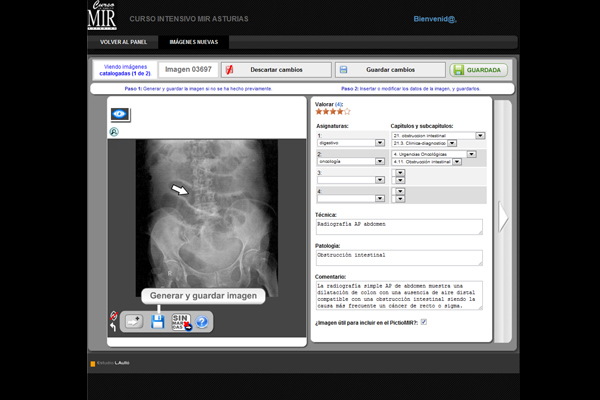Click the crossed-out clip icon
This screenshot has width=600, height=400.
[x=114, y=316]
